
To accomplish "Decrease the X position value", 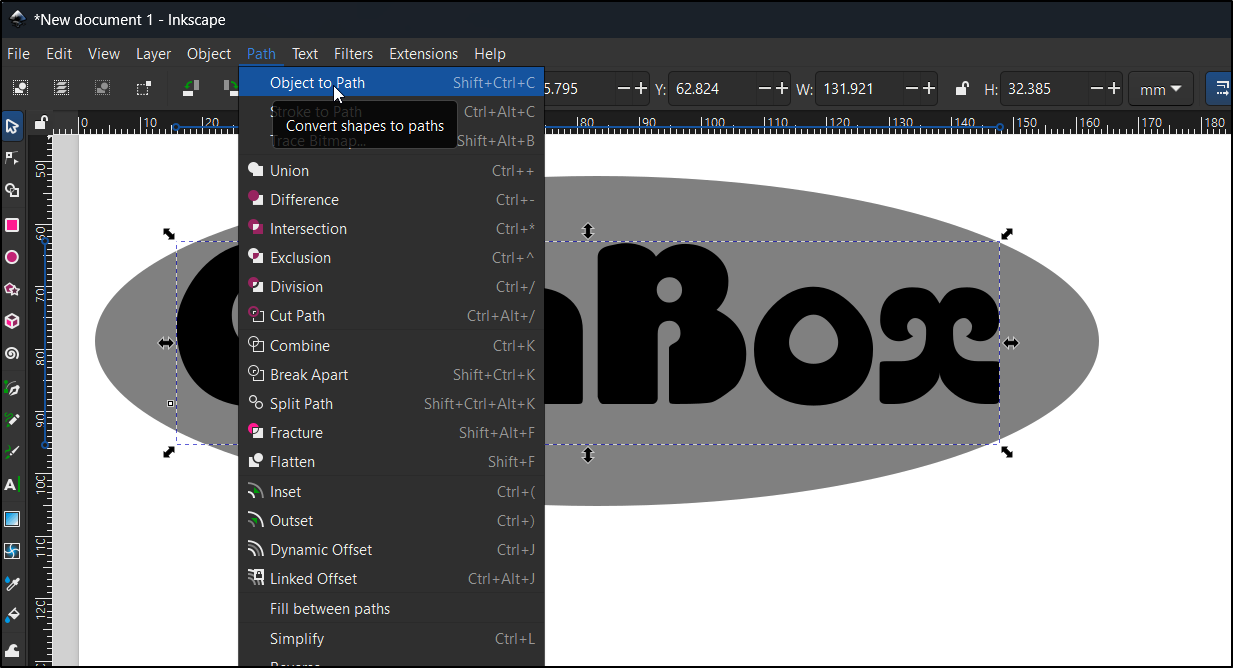I will pos(624,89).
